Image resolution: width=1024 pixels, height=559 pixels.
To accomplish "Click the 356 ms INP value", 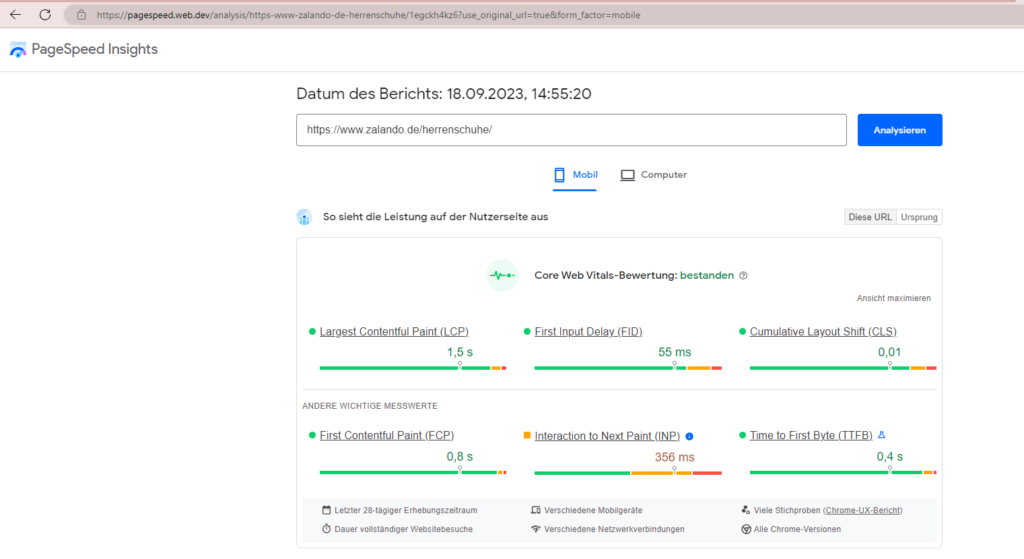I will 675,457.
